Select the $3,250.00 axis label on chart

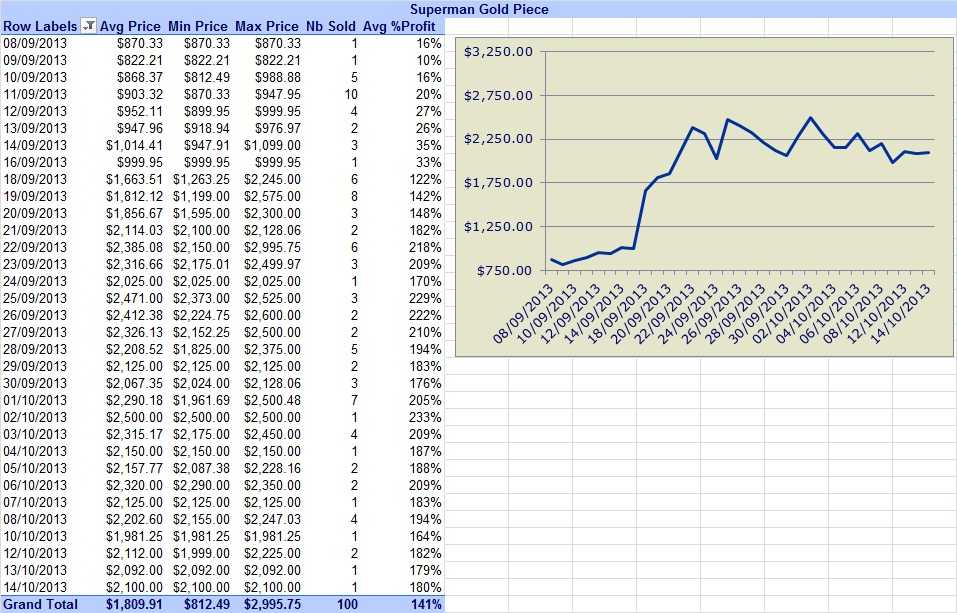point(498,52)
